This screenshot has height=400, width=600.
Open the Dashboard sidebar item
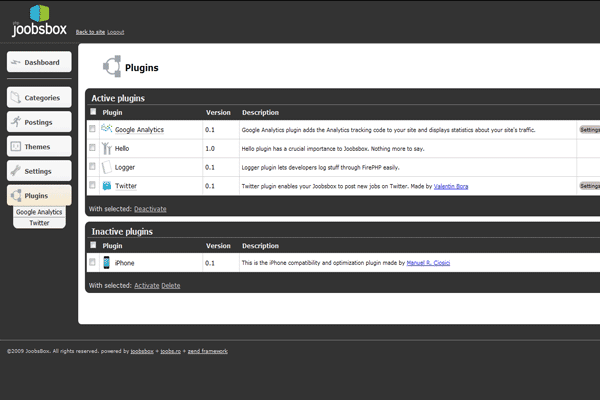pos(39,62)
